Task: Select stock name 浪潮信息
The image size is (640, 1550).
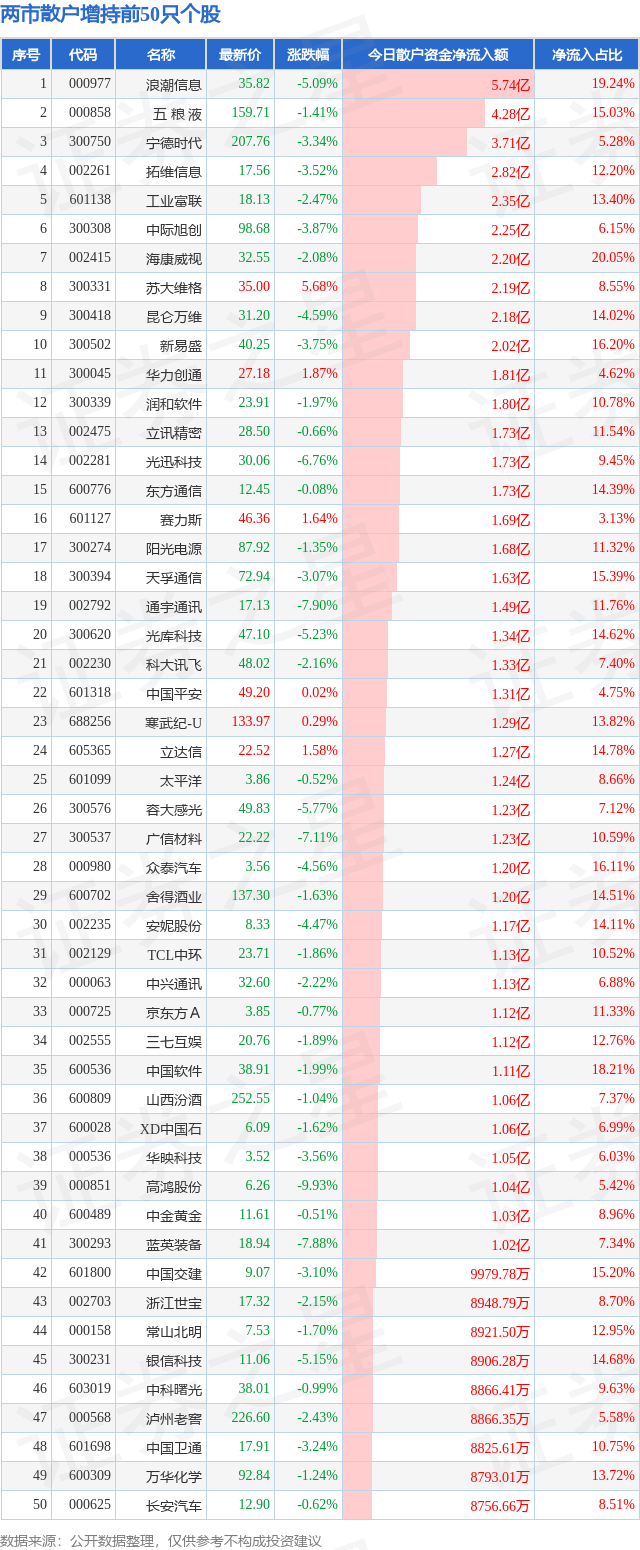Action: pos(175,85)
